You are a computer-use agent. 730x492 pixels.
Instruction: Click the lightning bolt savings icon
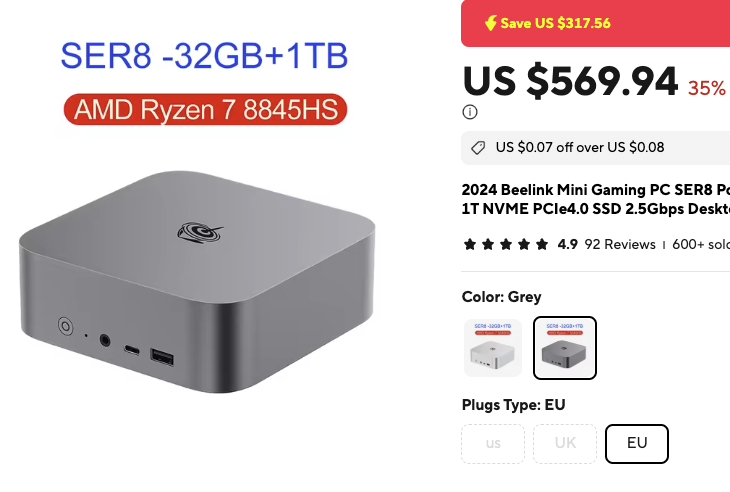490,23
